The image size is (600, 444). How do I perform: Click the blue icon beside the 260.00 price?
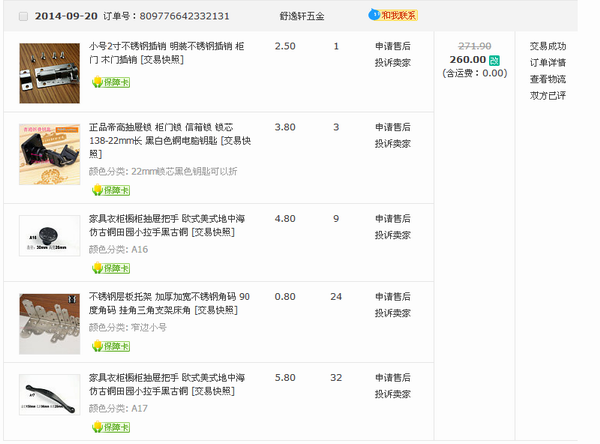click(494, 59)
